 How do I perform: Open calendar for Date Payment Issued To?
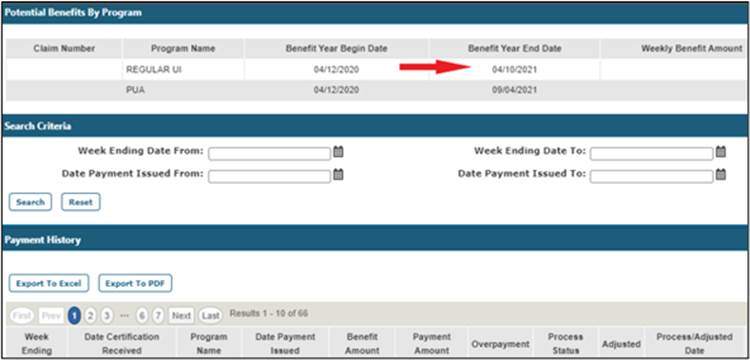tap(720, 175)
